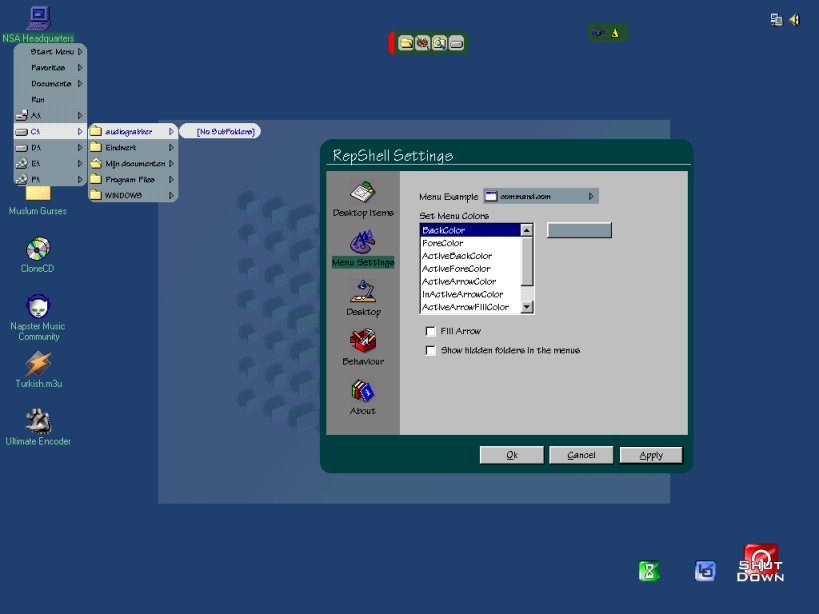Screen dimensions: 819x614
Task: Click the speaker volume tray icon
Action: [795, 19]
